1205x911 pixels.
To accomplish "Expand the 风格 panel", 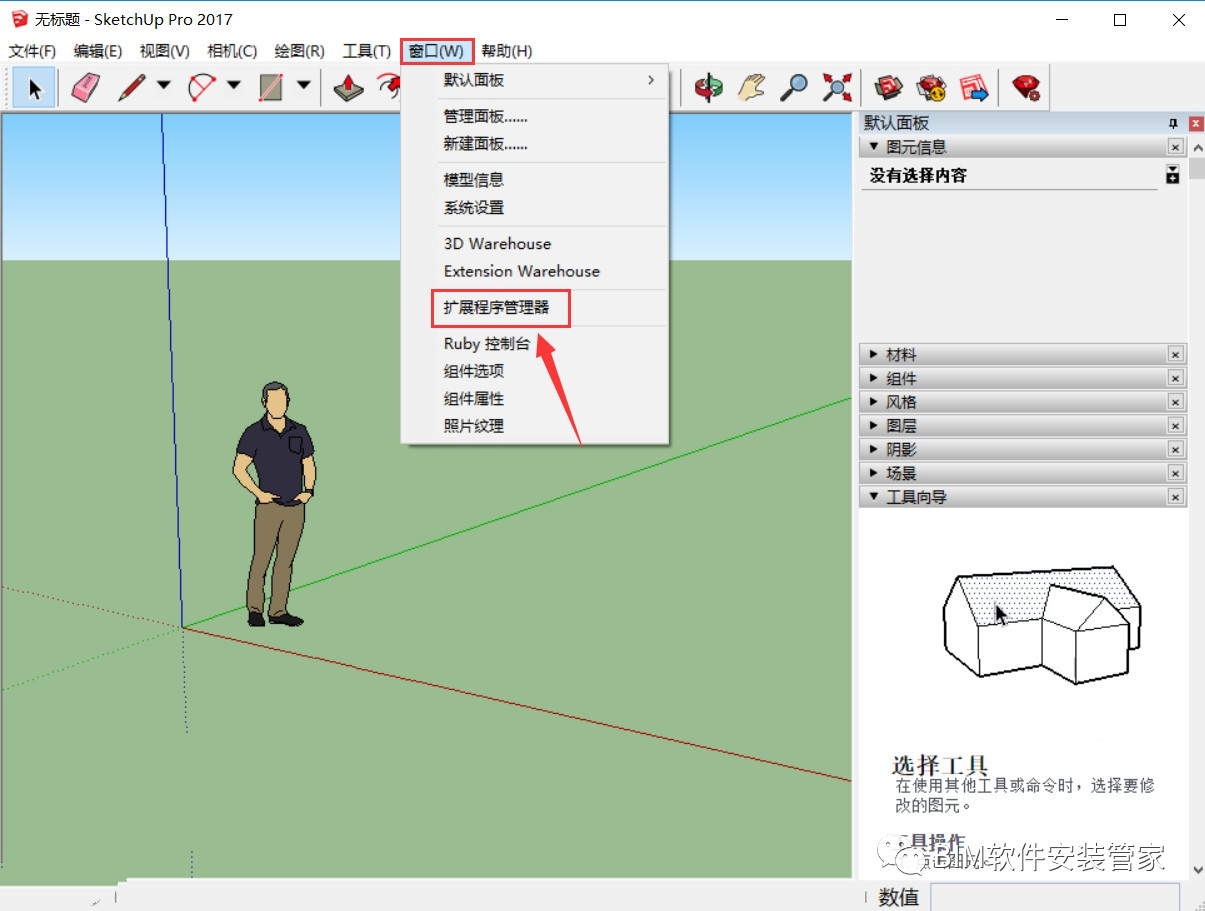I will pyautogui.click(x=1022, y=402).
